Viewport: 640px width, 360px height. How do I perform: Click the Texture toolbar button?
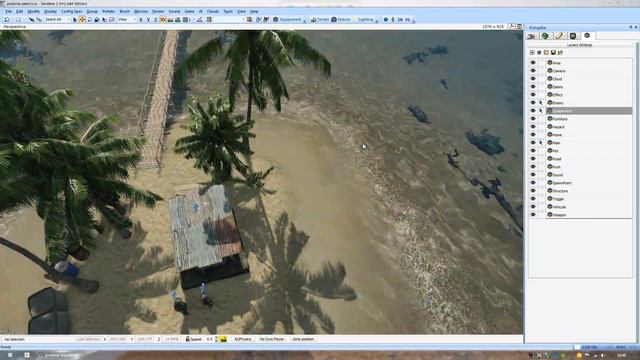click(x=341, y=19)
